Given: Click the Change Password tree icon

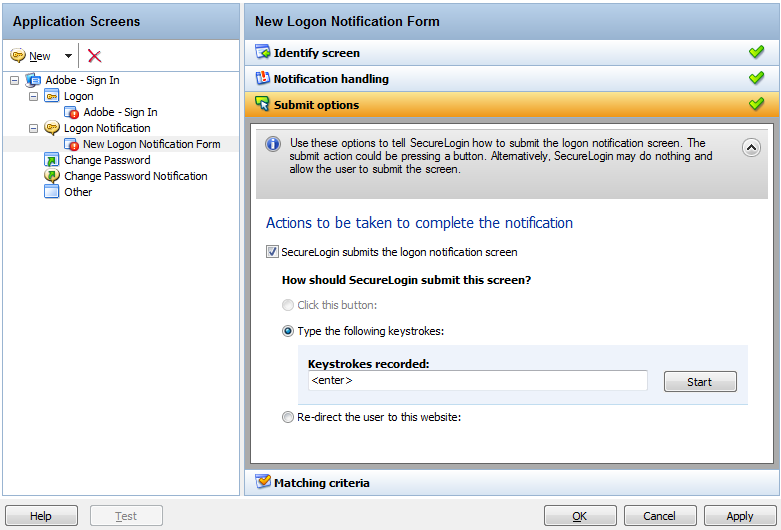Looking at the screenshot, I should tap(52, 160).
